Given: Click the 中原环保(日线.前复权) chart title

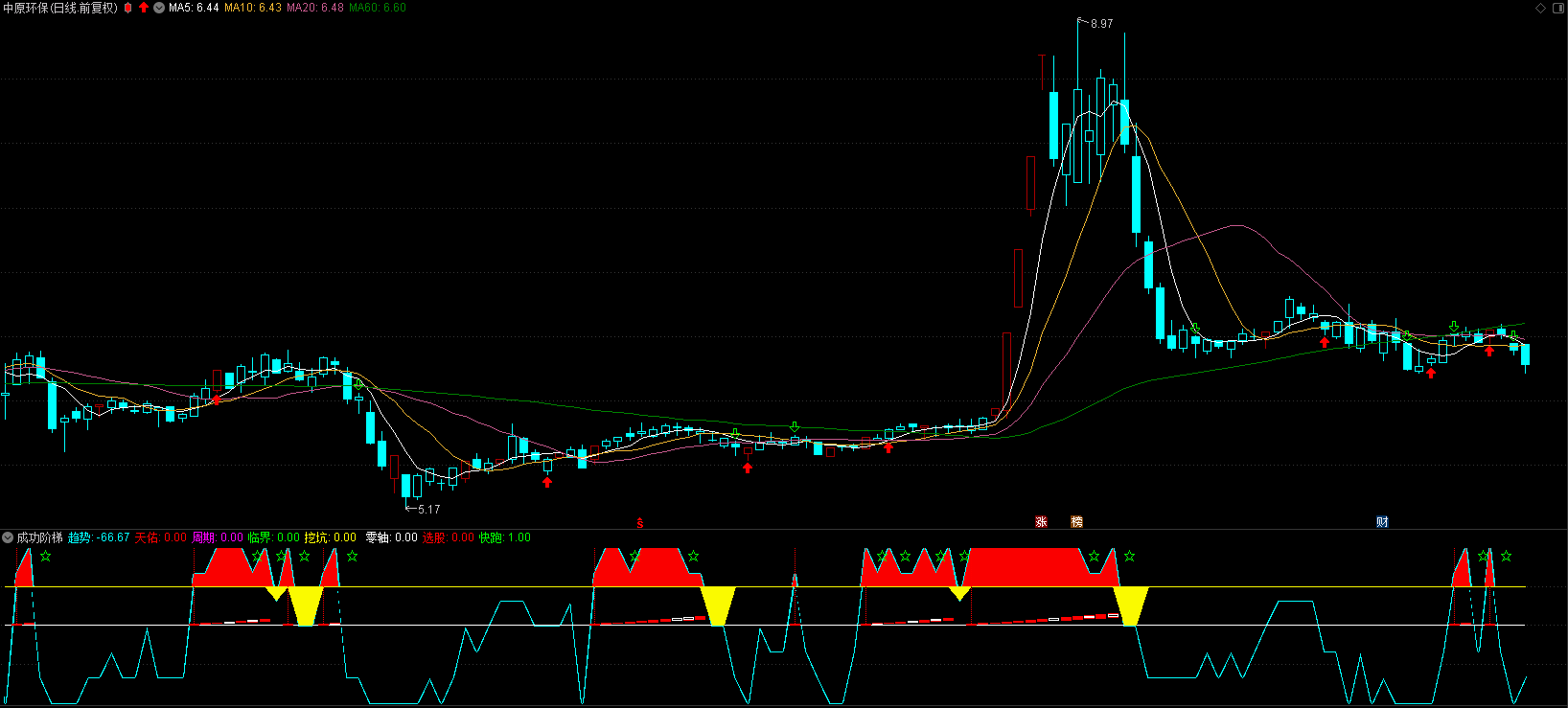Looking at the screenshot, I should (60, 8).
